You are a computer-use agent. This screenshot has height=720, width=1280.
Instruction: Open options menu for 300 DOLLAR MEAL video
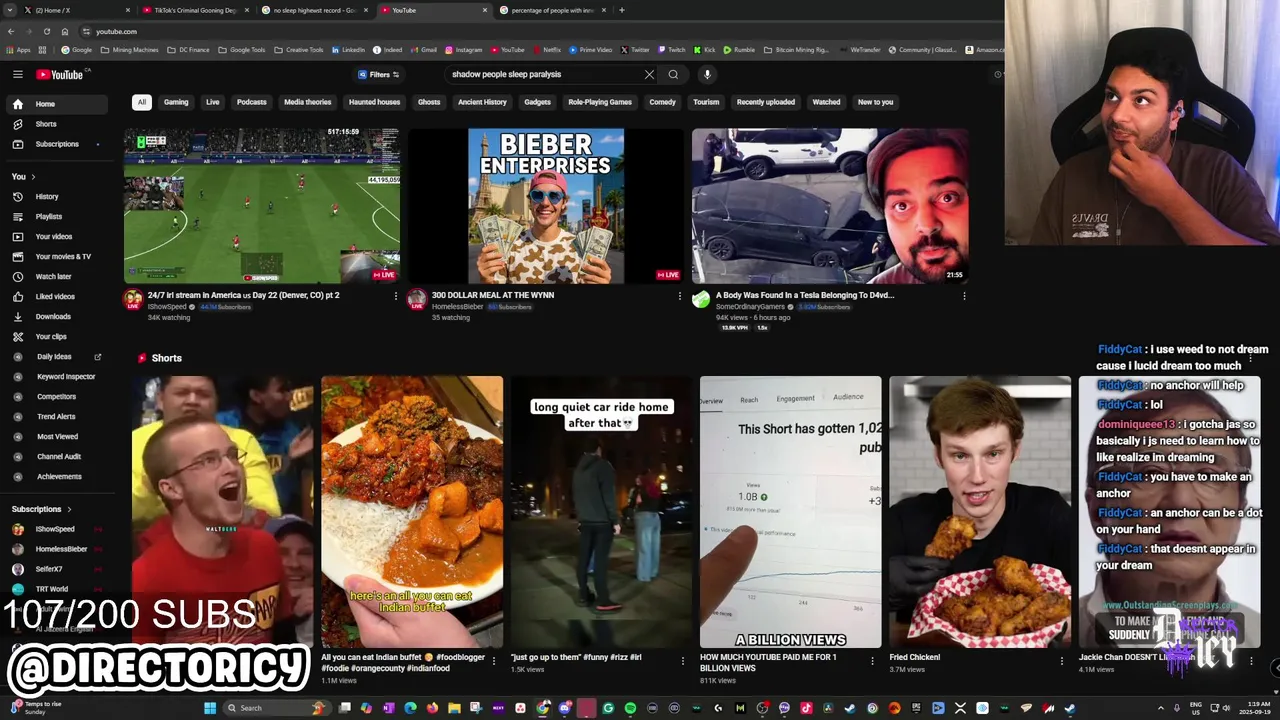[680, 296]
